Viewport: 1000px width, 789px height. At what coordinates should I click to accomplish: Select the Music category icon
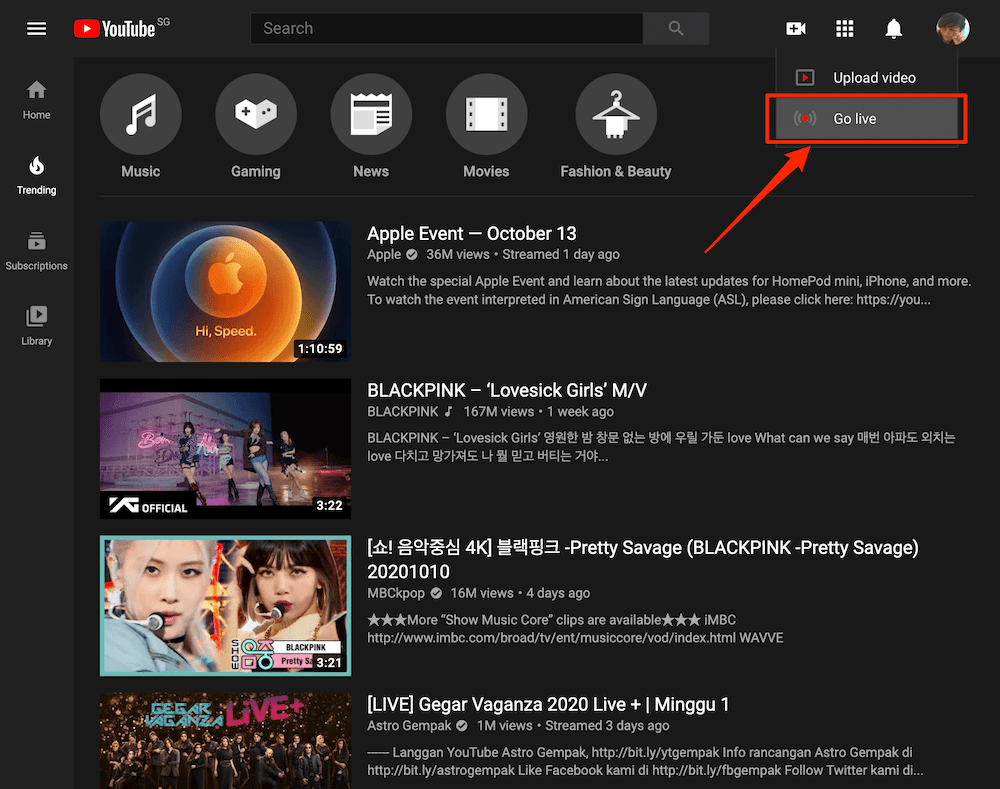click(x=141, y=114)
